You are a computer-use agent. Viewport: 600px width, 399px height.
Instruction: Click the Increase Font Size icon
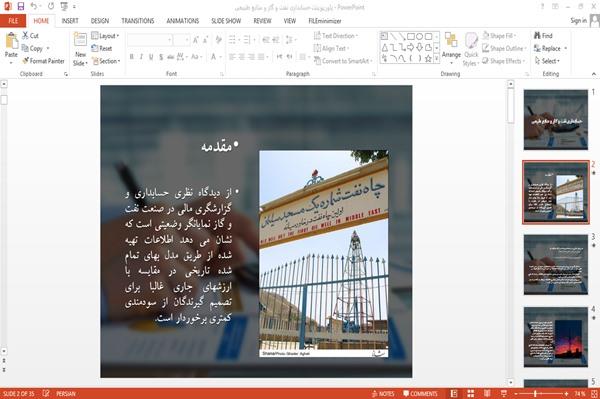pyautogui.click(x=196, y=40)
